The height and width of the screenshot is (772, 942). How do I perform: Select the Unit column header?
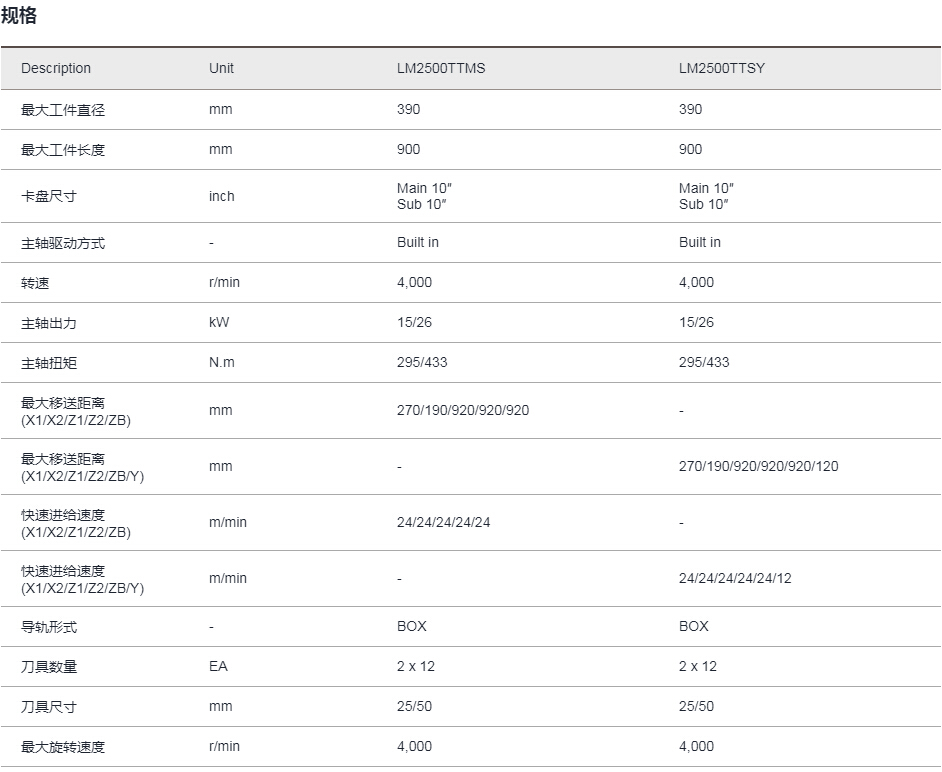pyautogui.click(x=221, y=68)
